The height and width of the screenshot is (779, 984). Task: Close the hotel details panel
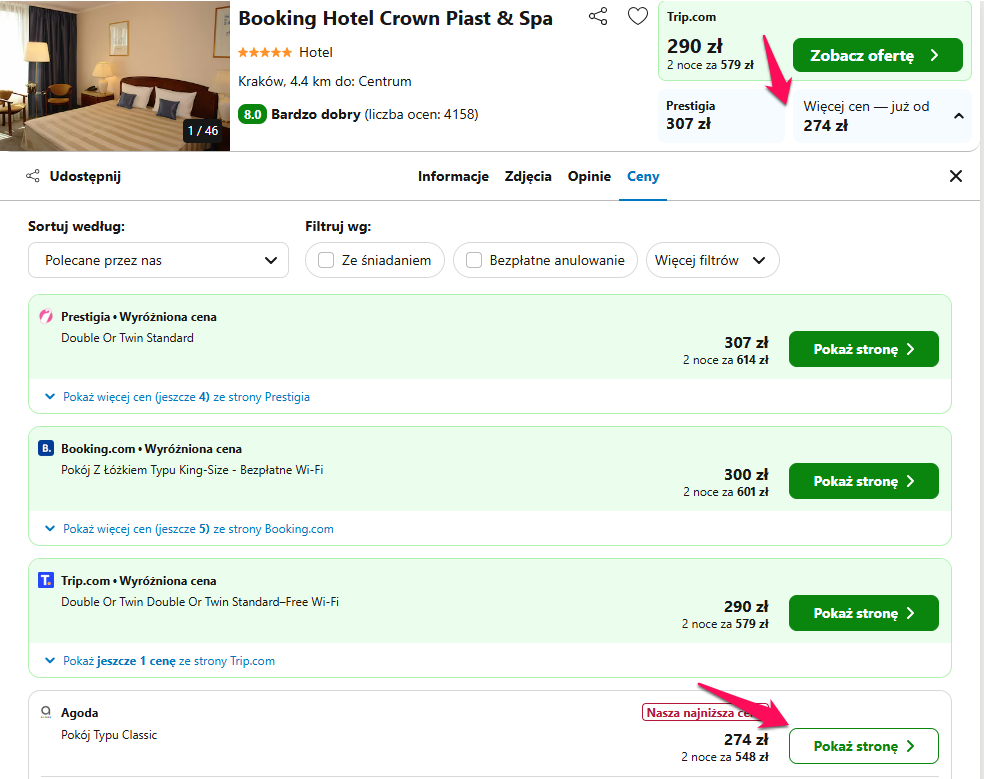coord(955,176)
